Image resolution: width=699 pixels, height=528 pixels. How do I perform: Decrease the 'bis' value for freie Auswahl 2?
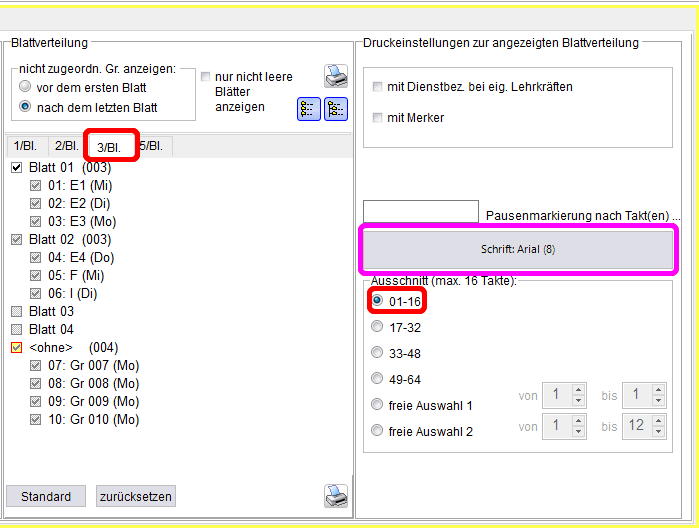point(658,435)
